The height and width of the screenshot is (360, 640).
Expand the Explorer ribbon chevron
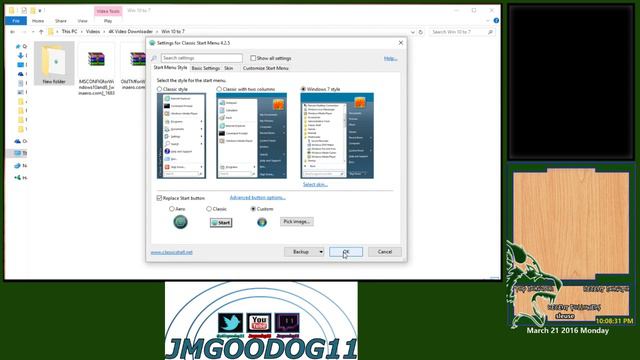(x=488, y=20)
